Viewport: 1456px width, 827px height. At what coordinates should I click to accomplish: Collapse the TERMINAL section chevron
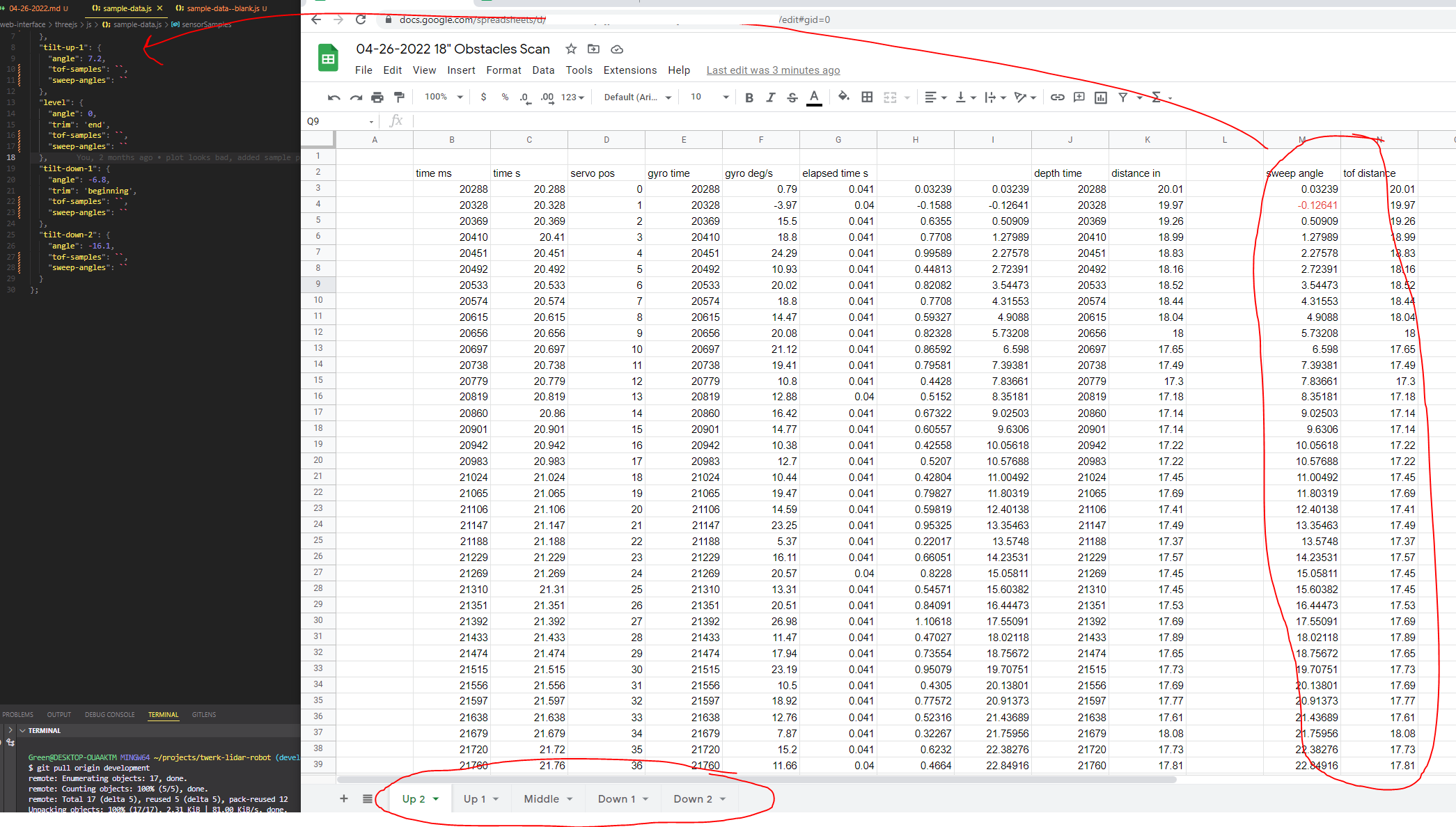[22, 731]
